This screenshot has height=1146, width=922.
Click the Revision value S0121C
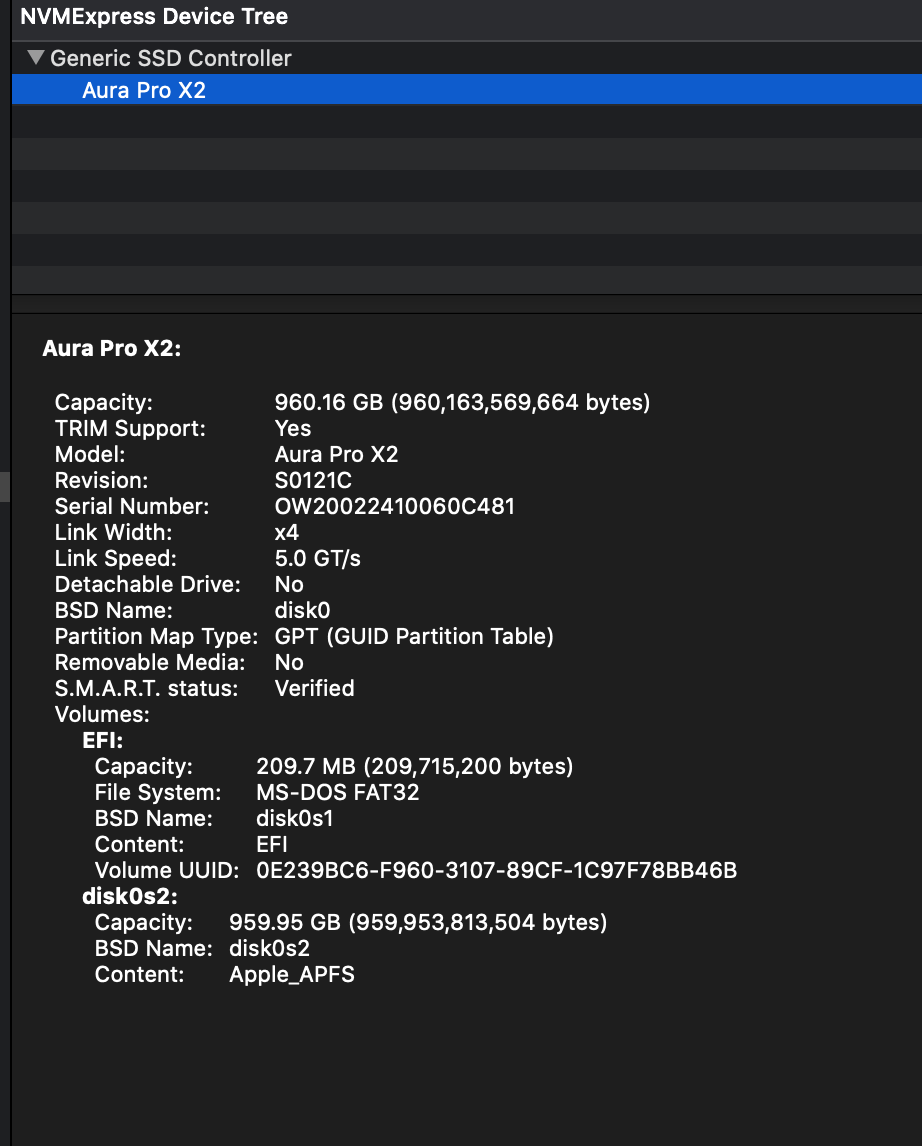pos(313,481)
